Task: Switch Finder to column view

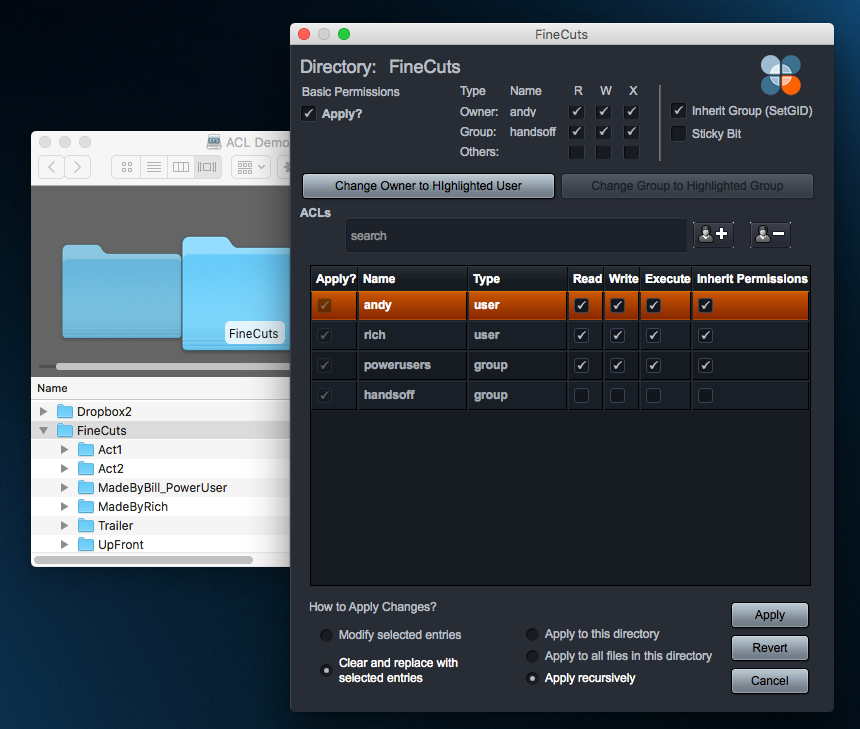Action: pos(181,167)
